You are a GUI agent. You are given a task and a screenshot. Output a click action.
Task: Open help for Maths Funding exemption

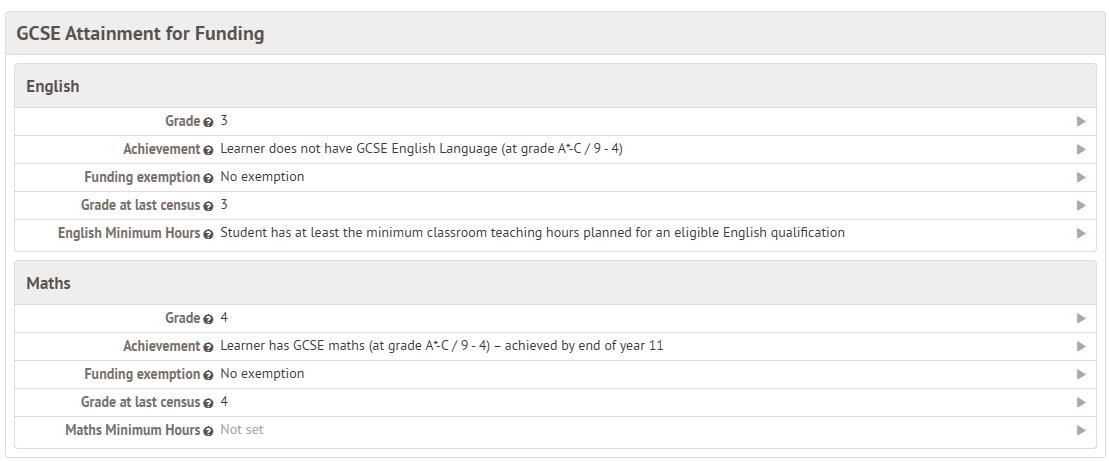click(208, 375)
